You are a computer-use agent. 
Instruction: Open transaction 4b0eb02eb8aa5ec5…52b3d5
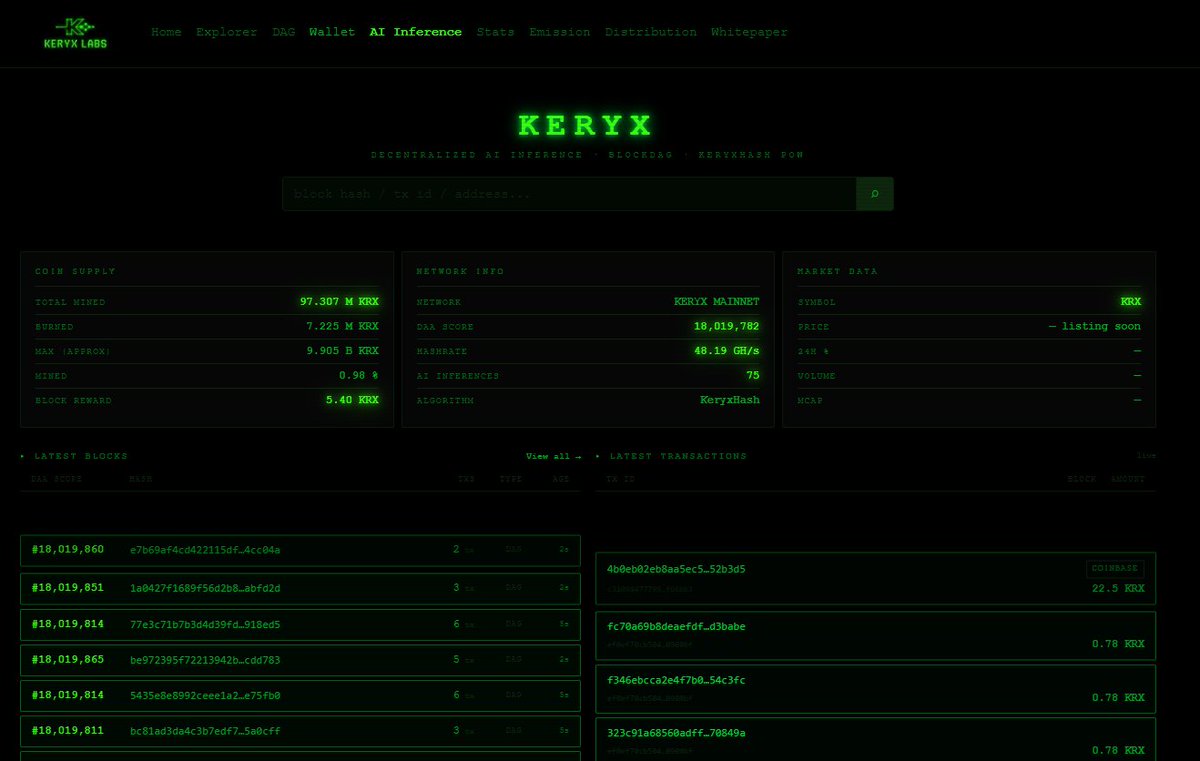click(676, 569)
